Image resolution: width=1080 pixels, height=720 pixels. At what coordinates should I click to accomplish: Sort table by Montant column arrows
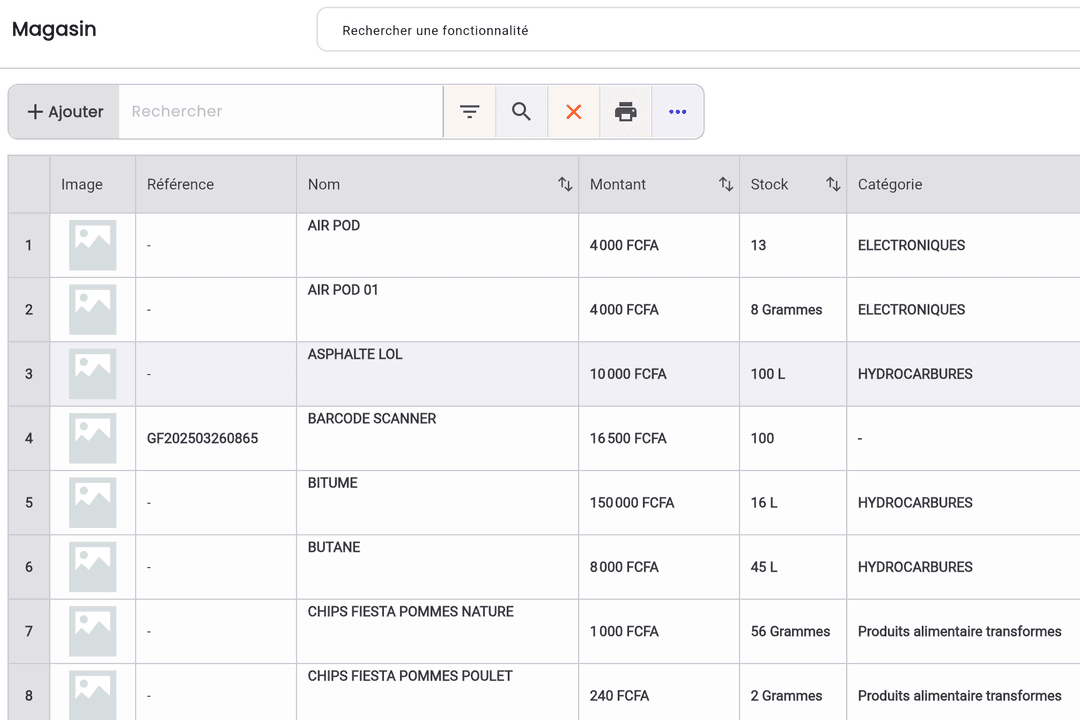pos(726,185)
